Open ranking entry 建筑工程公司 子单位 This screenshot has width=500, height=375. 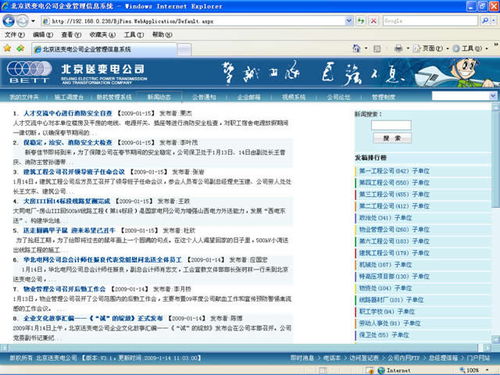coord(394,253)
